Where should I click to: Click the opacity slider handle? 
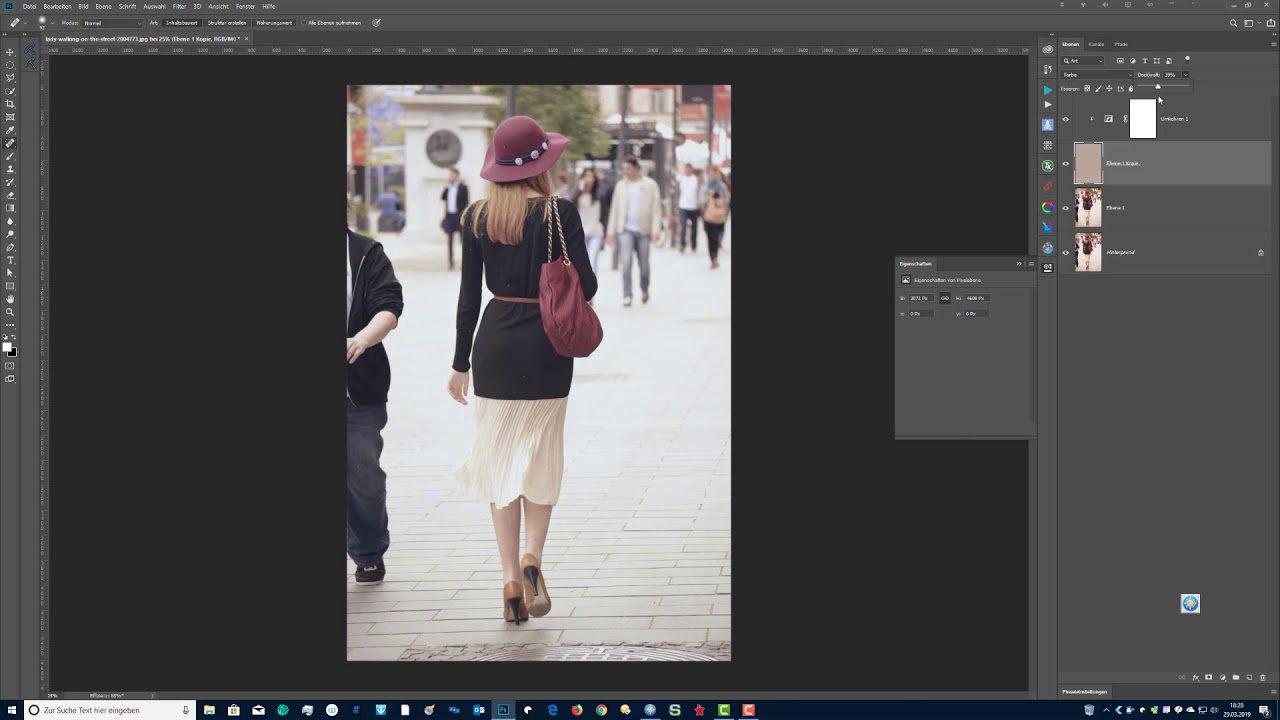[1158, 87]
